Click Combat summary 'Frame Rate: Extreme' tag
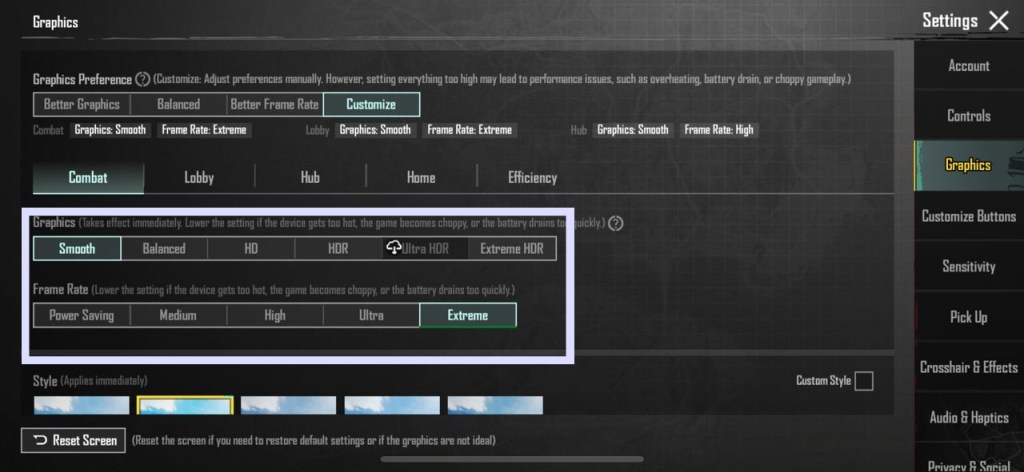This screenshot has height=472, width=1024. (204, 130)
